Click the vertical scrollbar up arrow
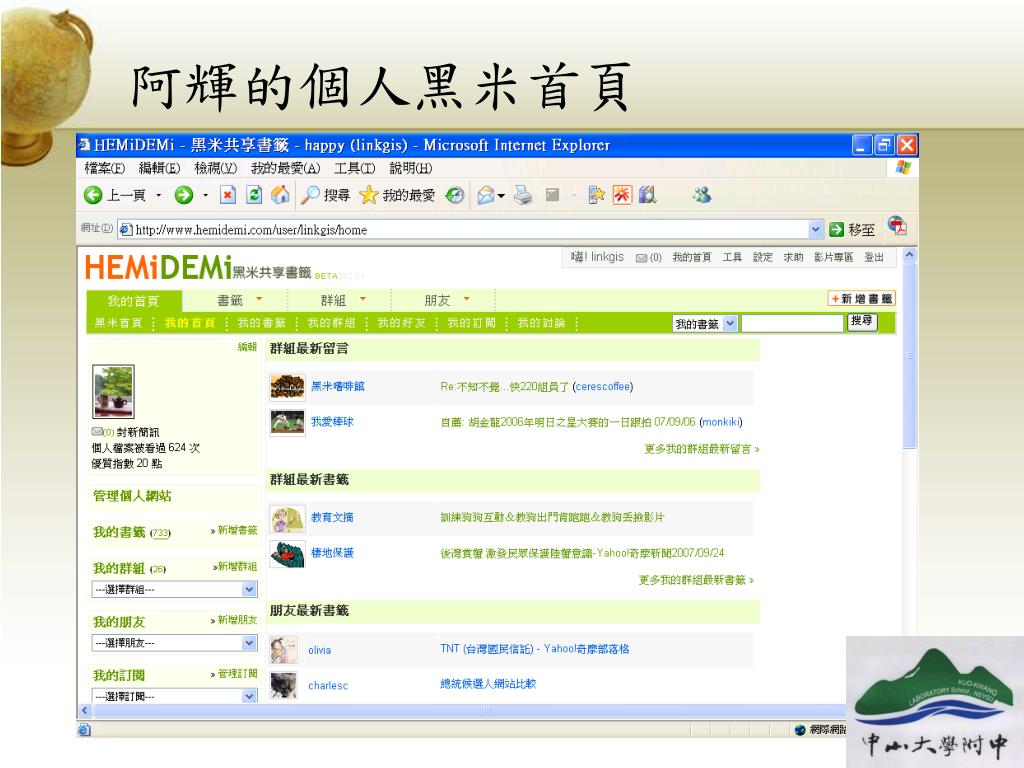The height and width of the screenshot is (768, 1024). tap(910, 255)
